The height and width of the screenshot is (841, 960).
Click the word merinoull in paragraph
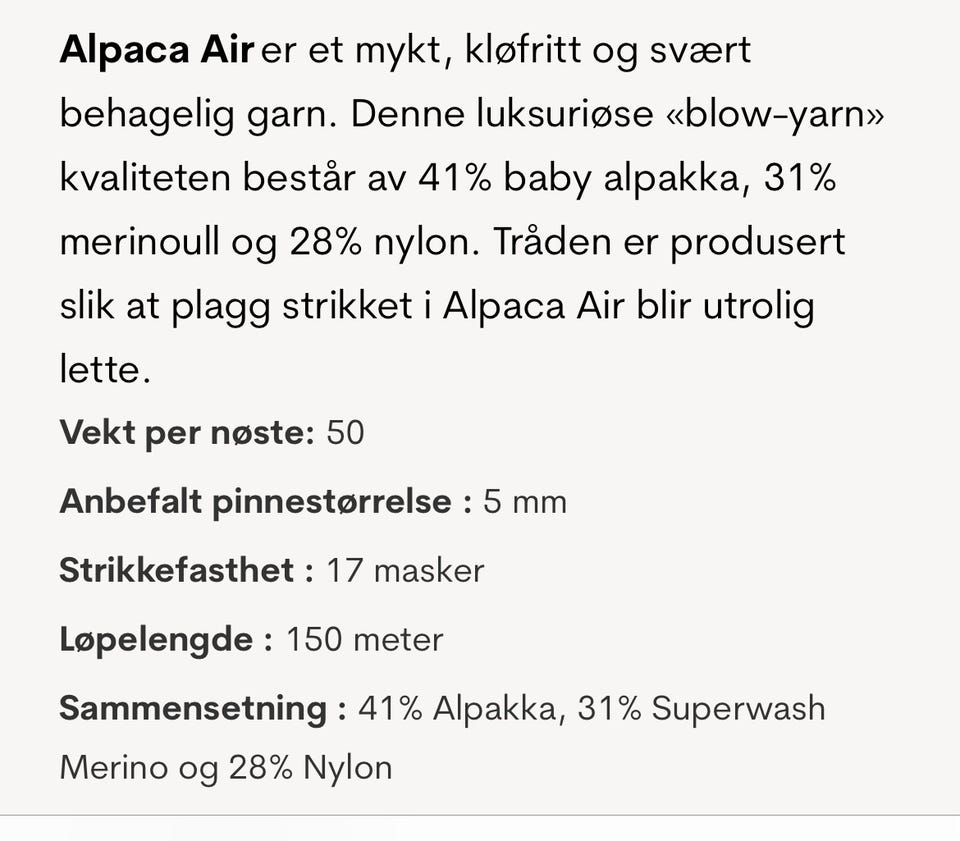coord(140,242)
